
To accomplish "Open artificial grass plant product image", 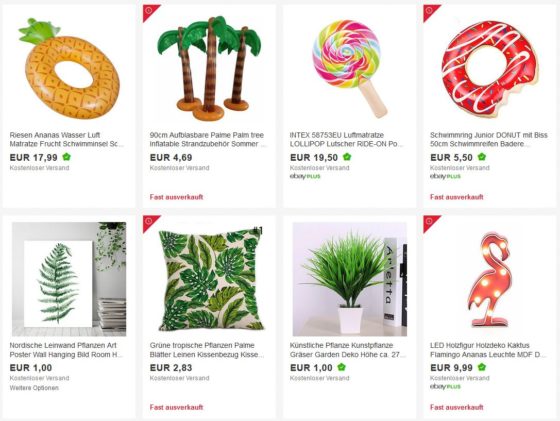I will 350,279.
